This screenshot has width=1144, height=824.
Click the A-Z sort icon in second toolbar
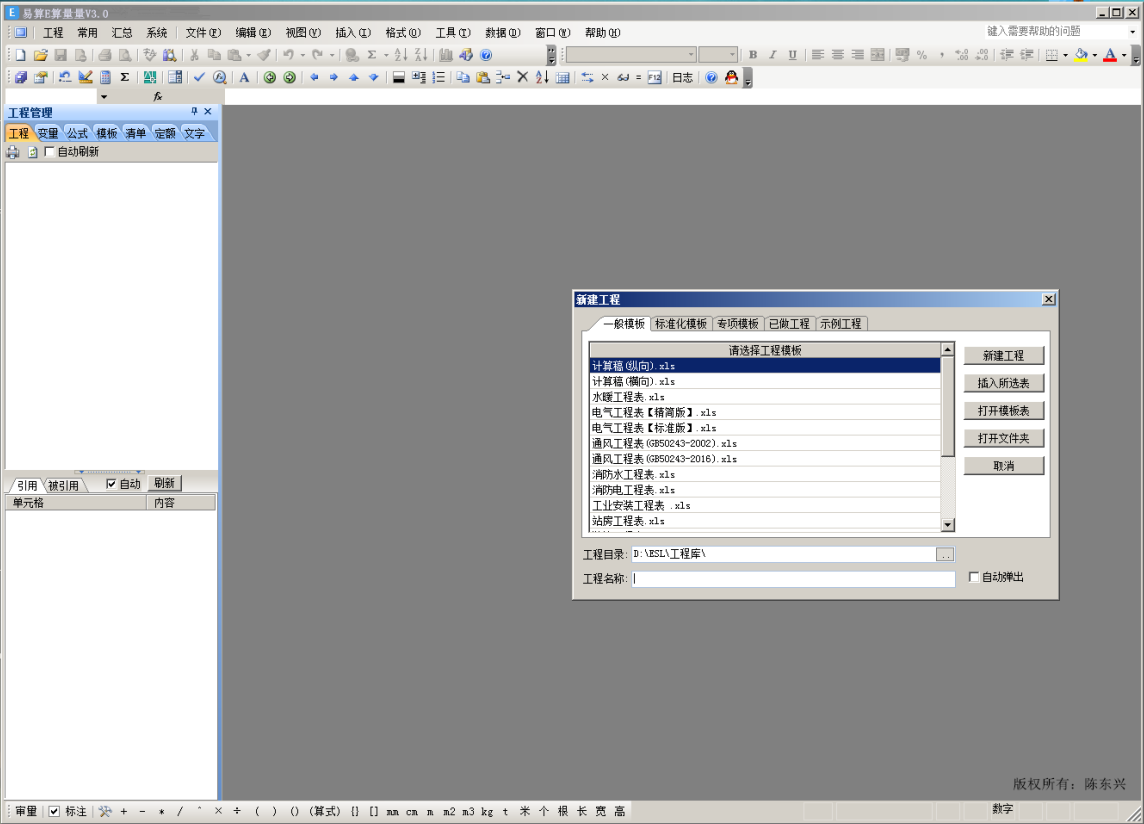coord(542,77)
